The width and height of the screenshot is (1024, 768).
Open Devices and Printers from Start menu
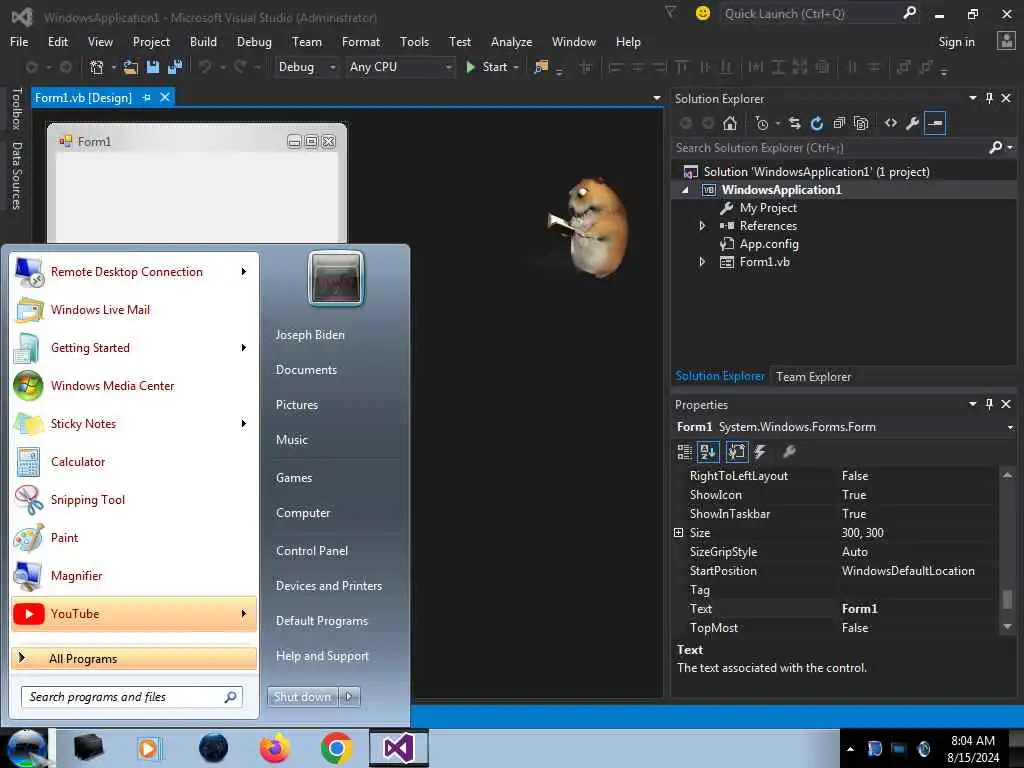328,586
